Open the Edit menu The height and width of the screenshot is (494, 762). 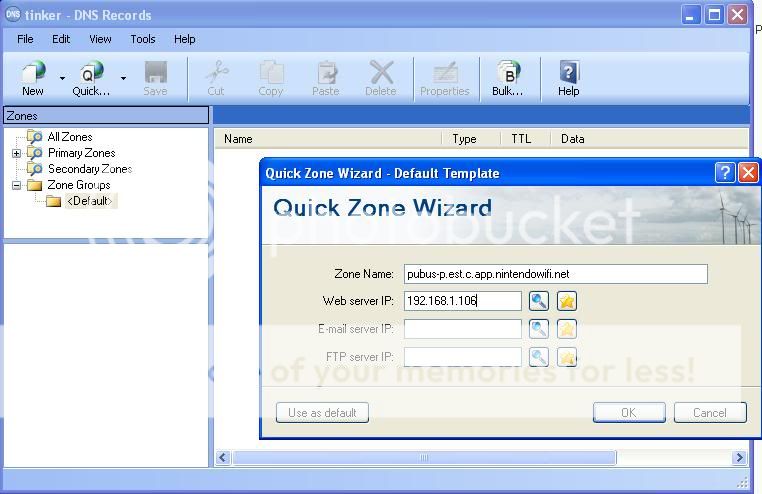click(x=61, y=39)
